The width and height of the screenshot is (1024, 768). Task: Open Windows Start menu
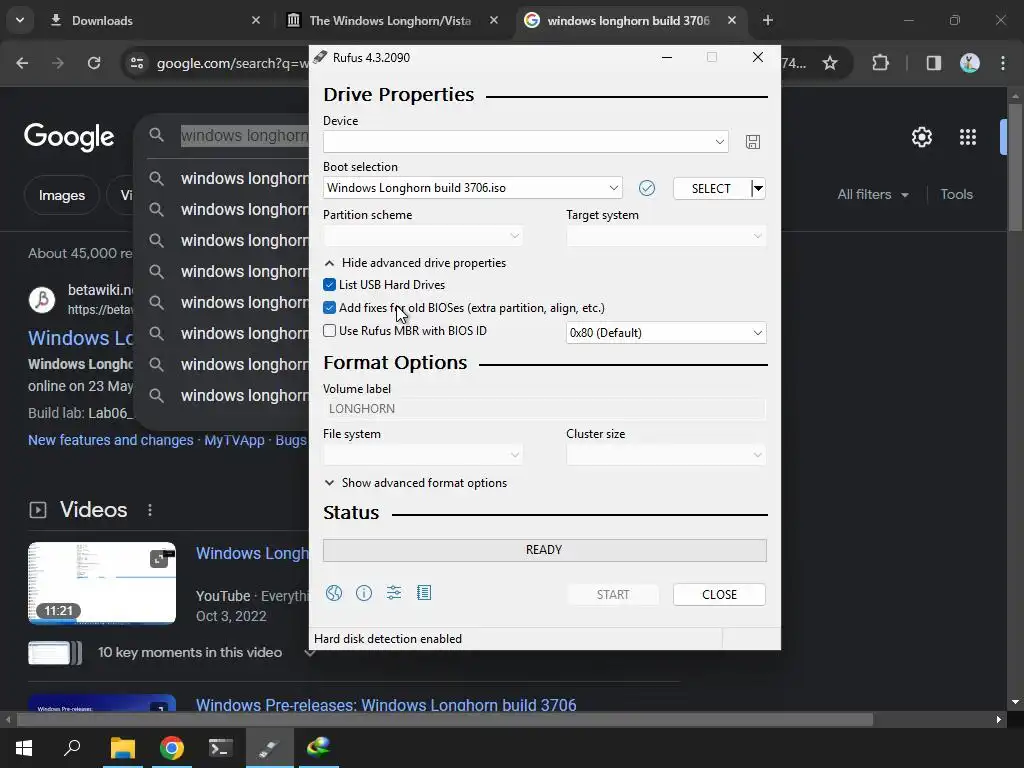pyautogui.click(x=24, y=748)
